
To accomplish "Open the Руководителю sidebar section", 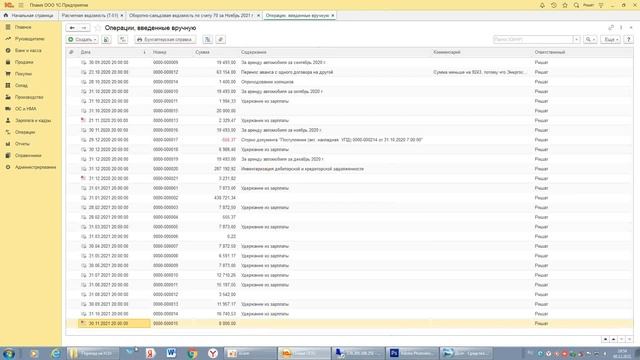I will pos(29,39).
